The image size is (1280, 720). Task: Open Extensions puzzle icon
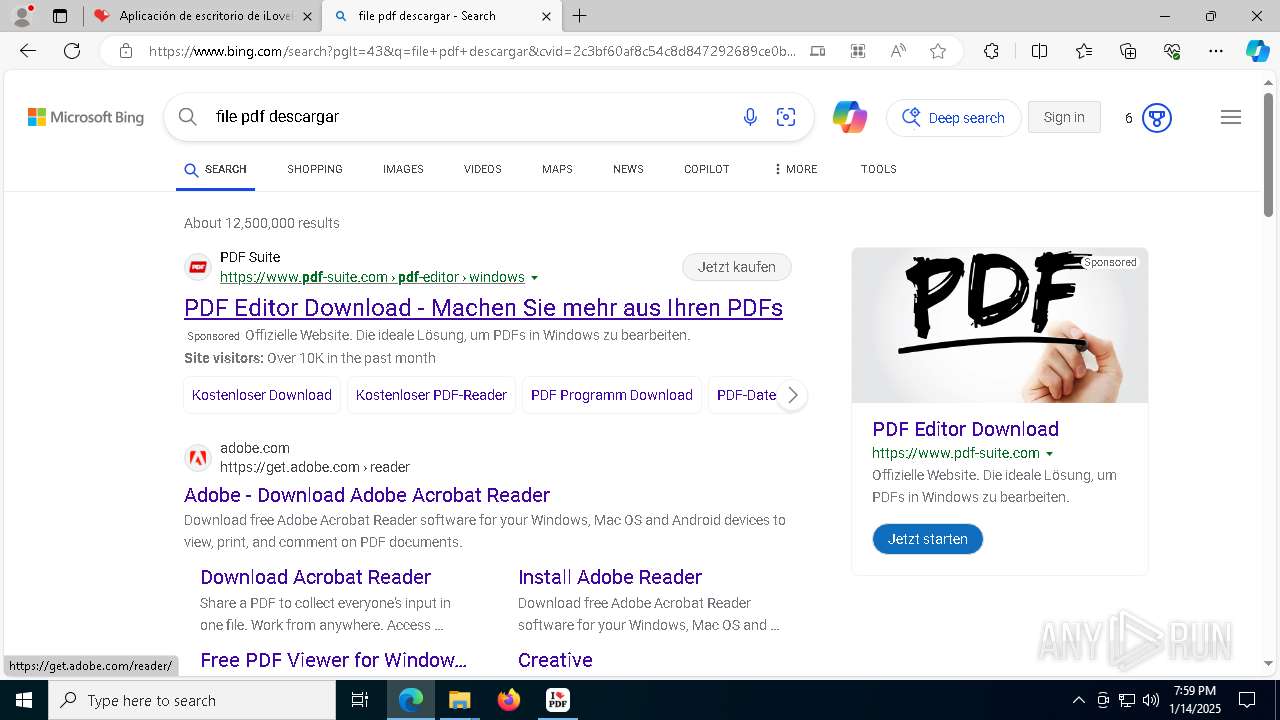click(x=991, y=51)
